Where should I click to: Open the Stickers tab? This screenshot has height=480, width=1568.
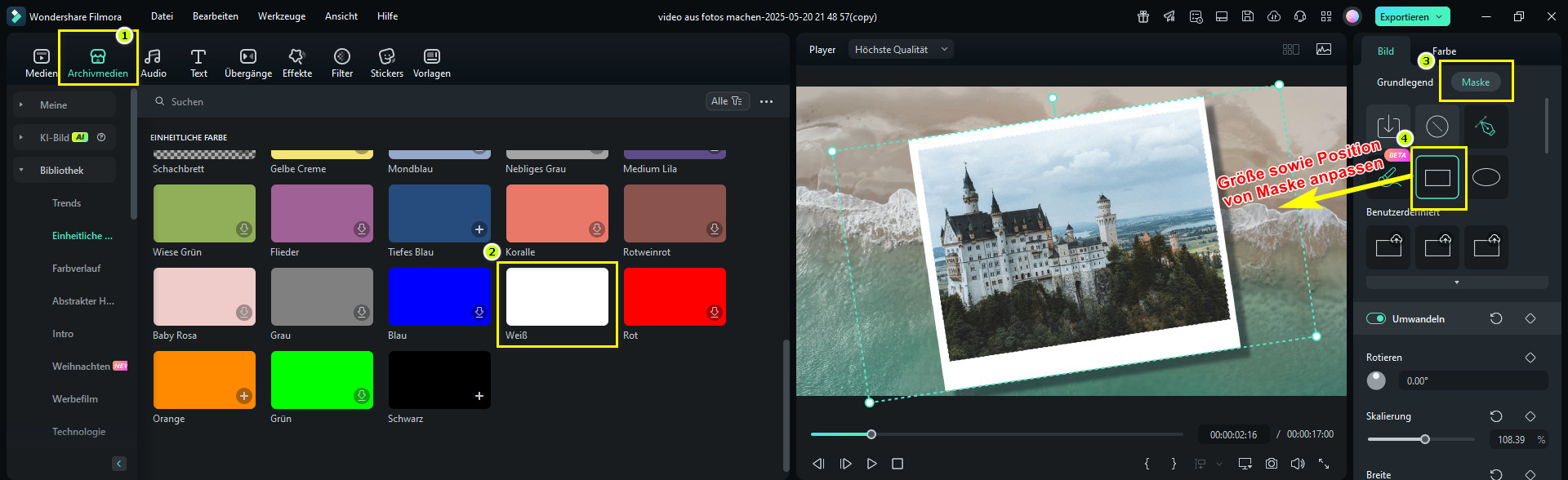point(387,63)
